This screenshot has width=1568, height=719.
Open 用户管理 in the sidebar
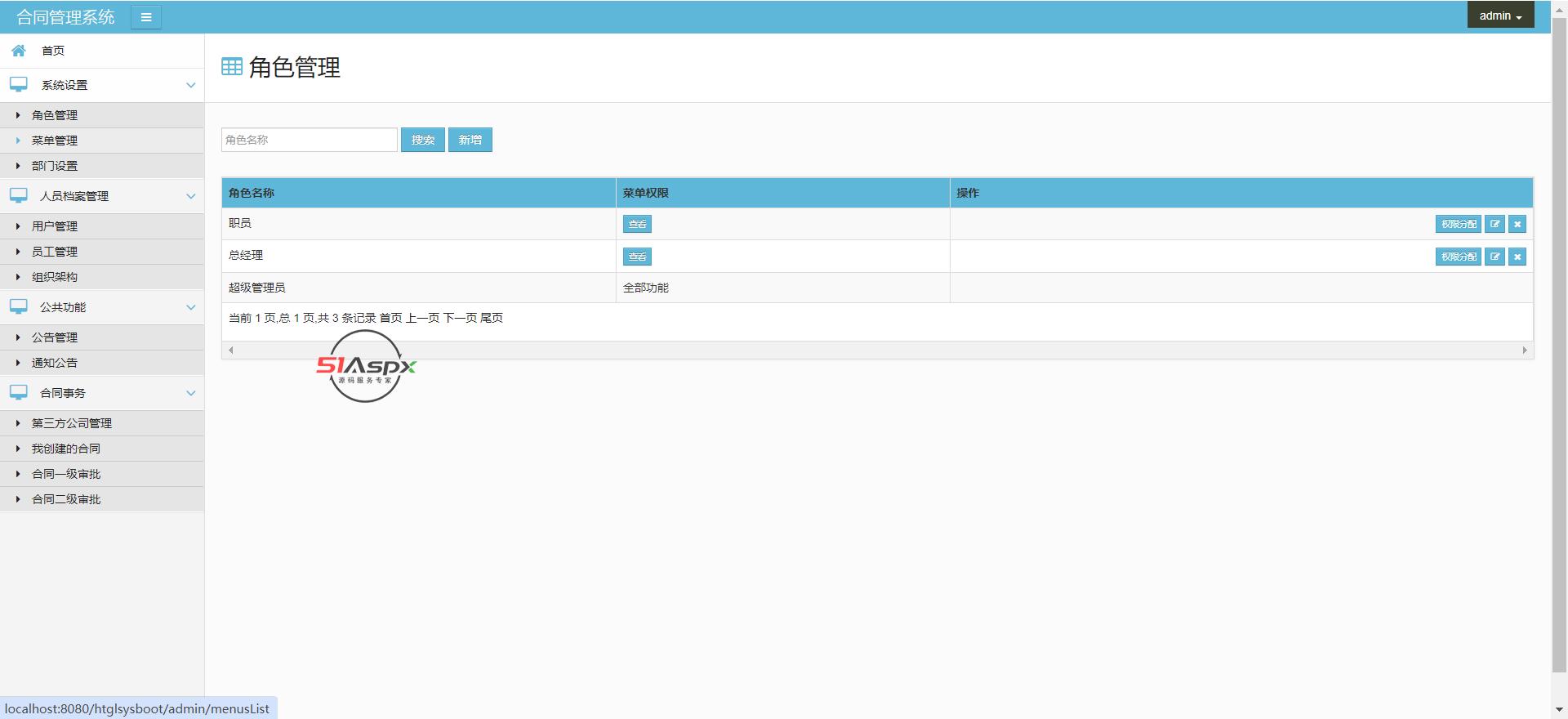pos(102,226)
